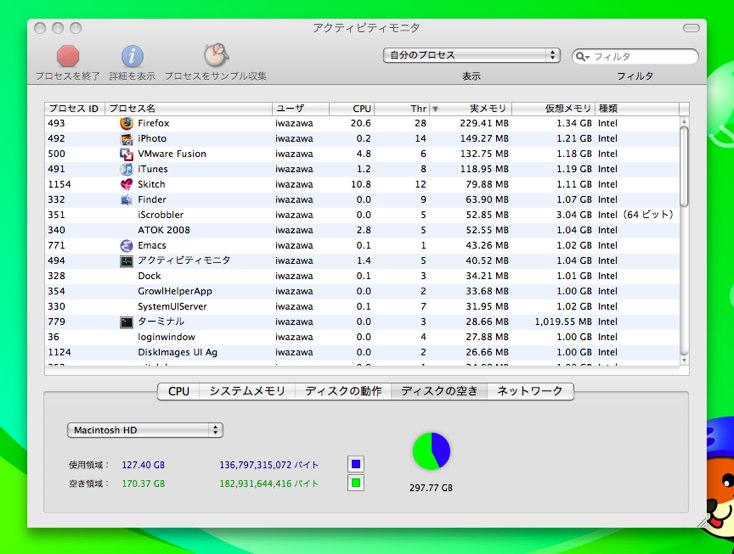Sort by 仮想メモリ column header
This screenshot has width=734, height=554.
(x=553, y=109)
